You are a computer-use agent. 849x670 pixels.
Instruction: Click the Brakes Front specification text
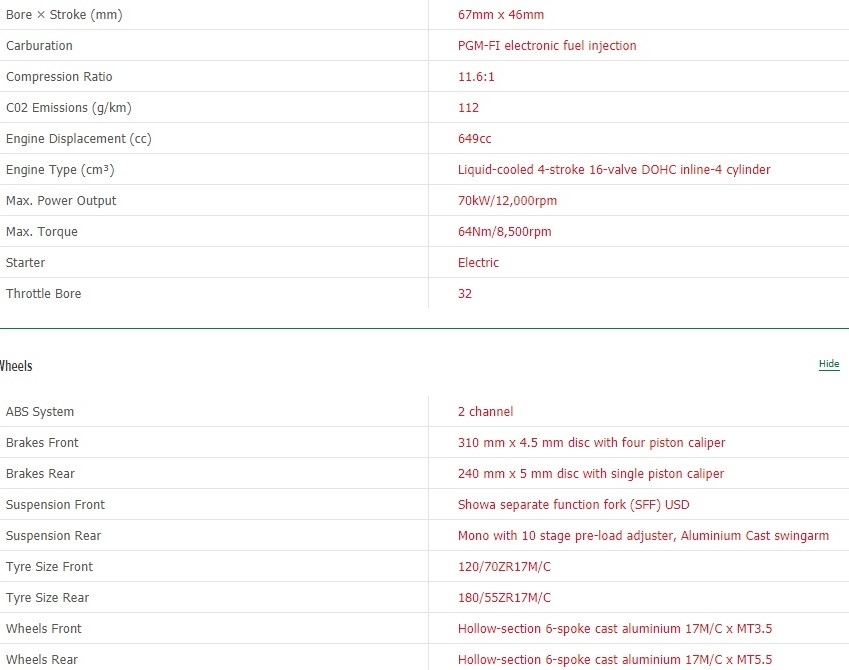(591, 443)
